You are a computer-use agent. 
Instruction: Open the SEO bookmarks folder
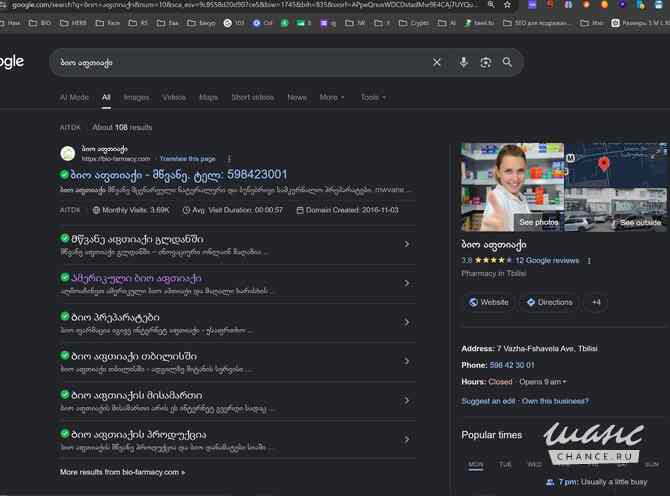click(x=536, y=23)
